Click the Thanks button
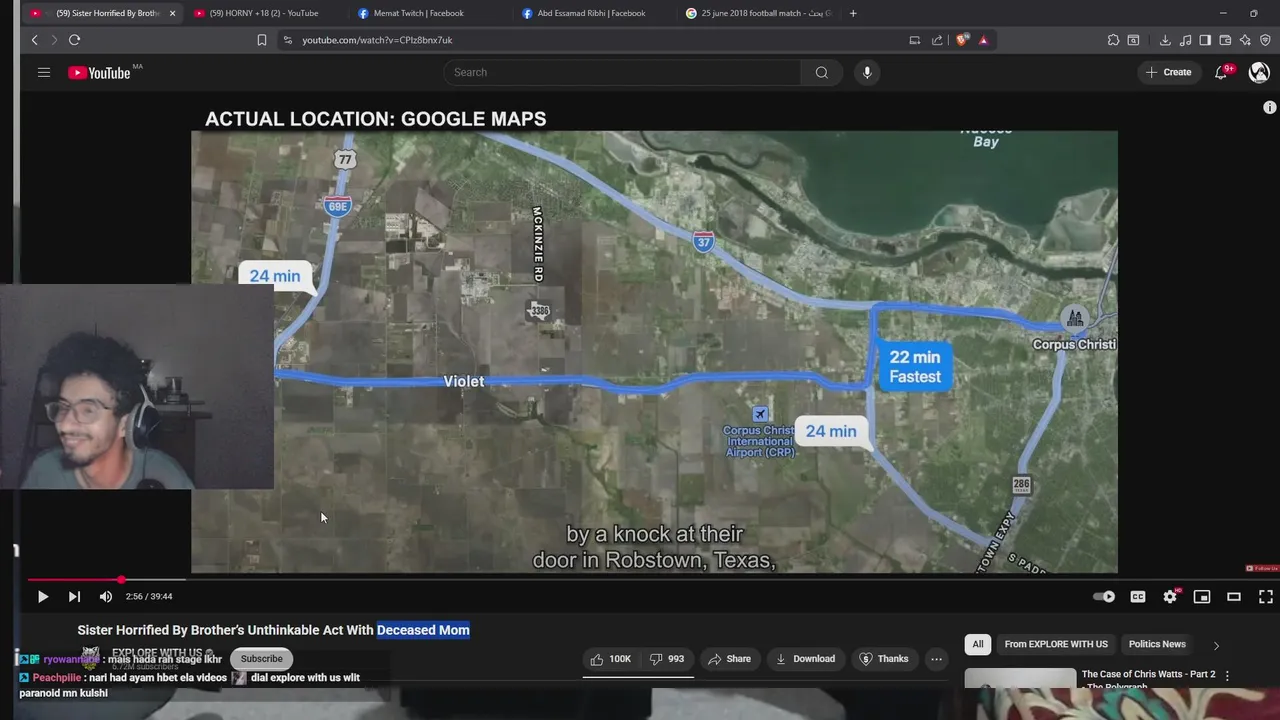Viewport: 1280px width, 720px height. [x=883, y=659]
